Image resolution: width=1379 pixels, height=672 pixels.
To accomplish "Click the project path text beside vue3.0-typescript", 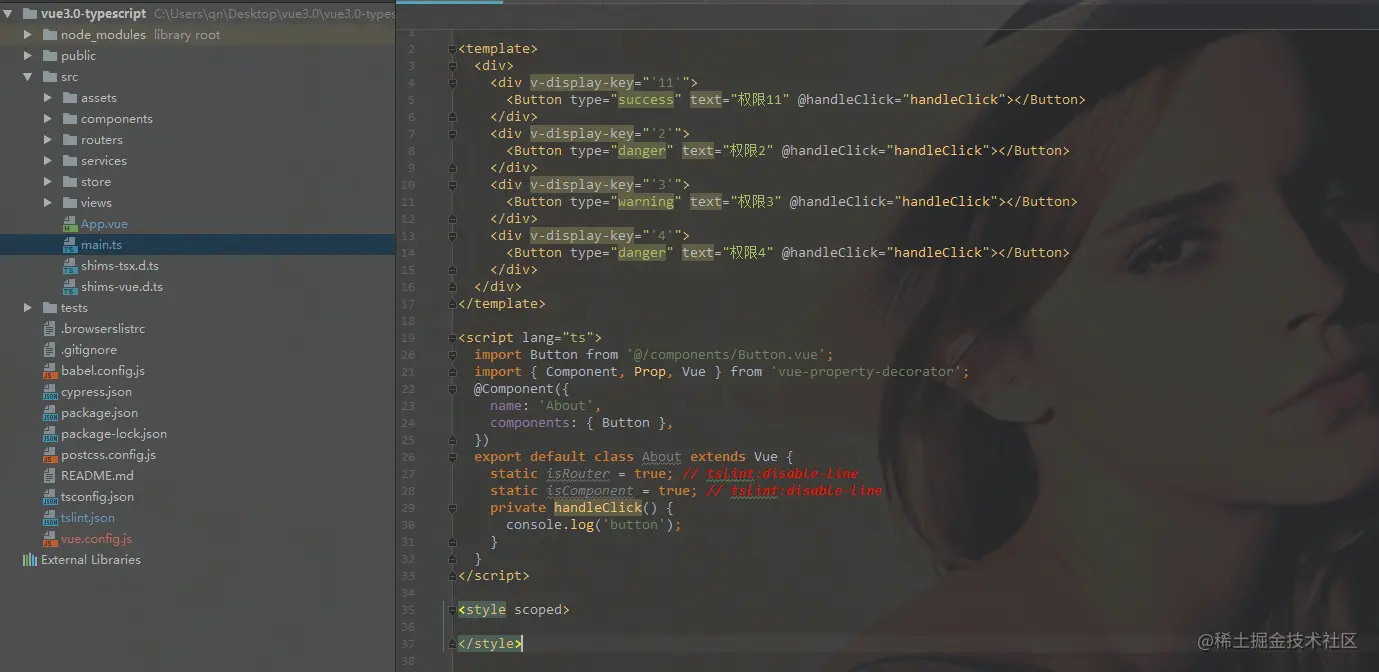I will [x=274, y=14].
